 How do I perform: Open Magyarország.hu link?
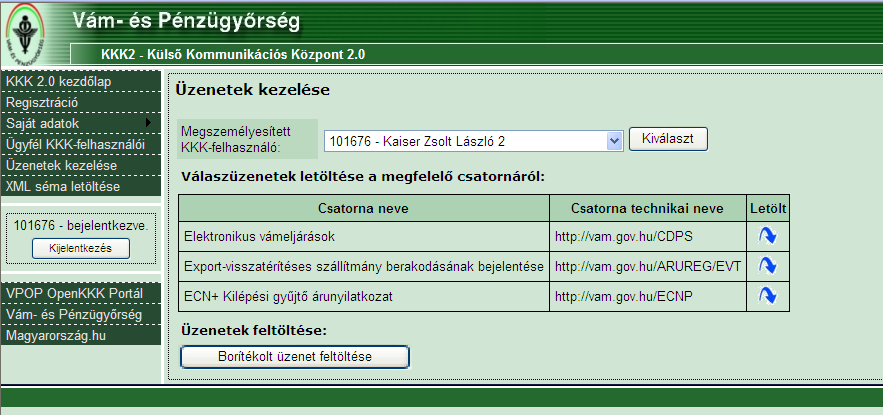(x=81, y=336)
